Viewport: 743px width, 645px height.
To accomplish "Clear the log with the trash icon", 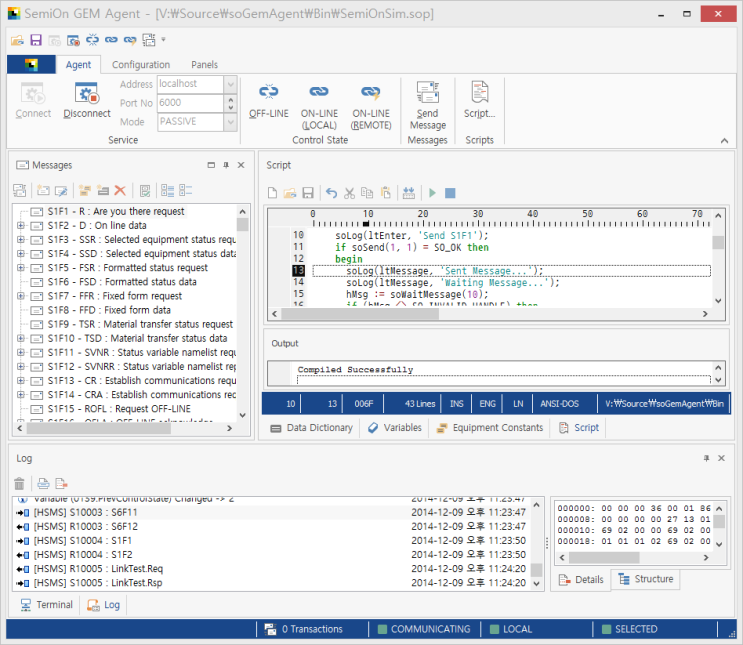I will [19, 484].
